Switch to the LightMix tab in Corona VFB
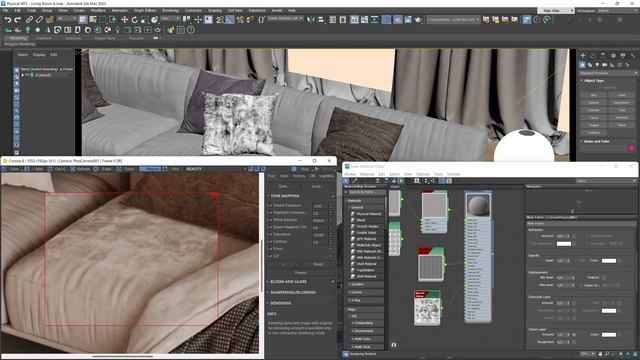Image resolution: width=640 pixels, height=360 pixels. (327, 176)
